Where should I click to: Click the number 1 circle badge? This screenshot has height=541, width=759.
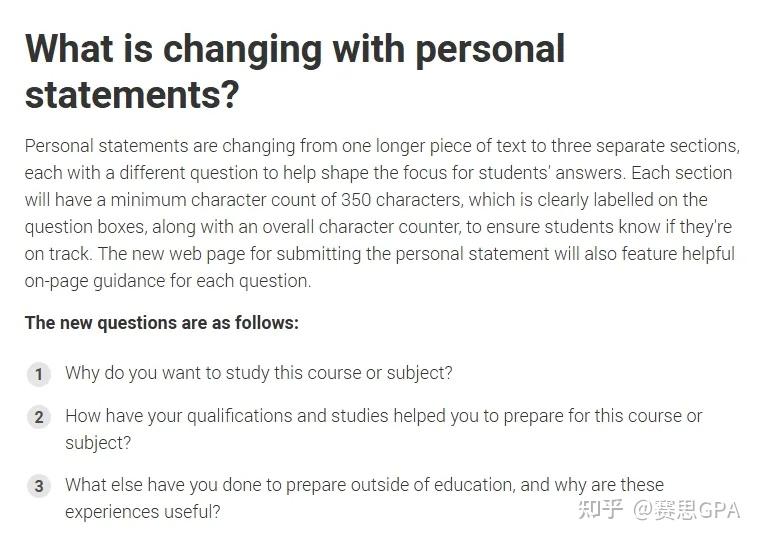(39, 375)
